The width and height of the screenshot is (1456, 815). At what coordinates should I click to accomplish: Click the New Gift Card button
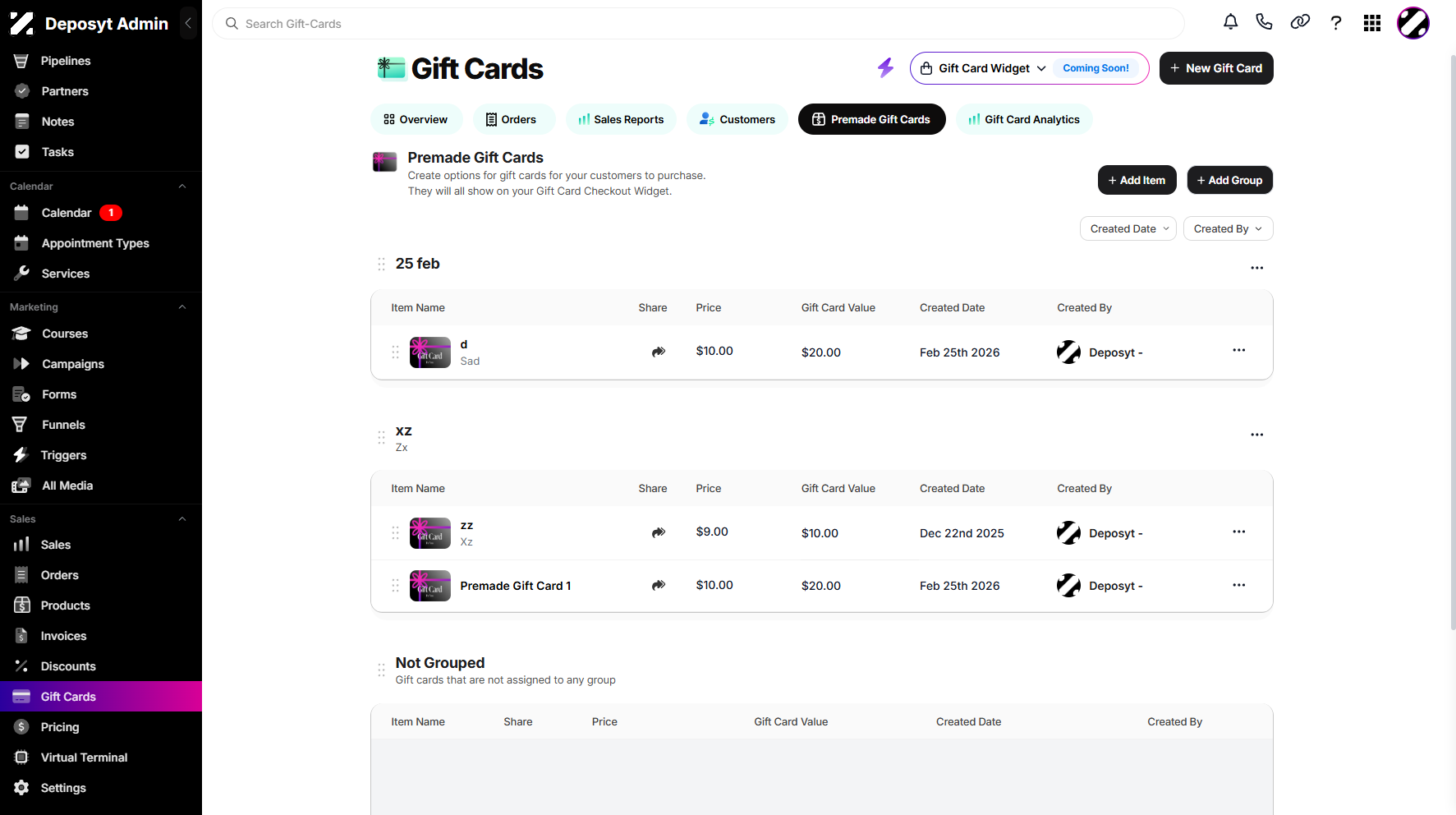coord(1216,68)
